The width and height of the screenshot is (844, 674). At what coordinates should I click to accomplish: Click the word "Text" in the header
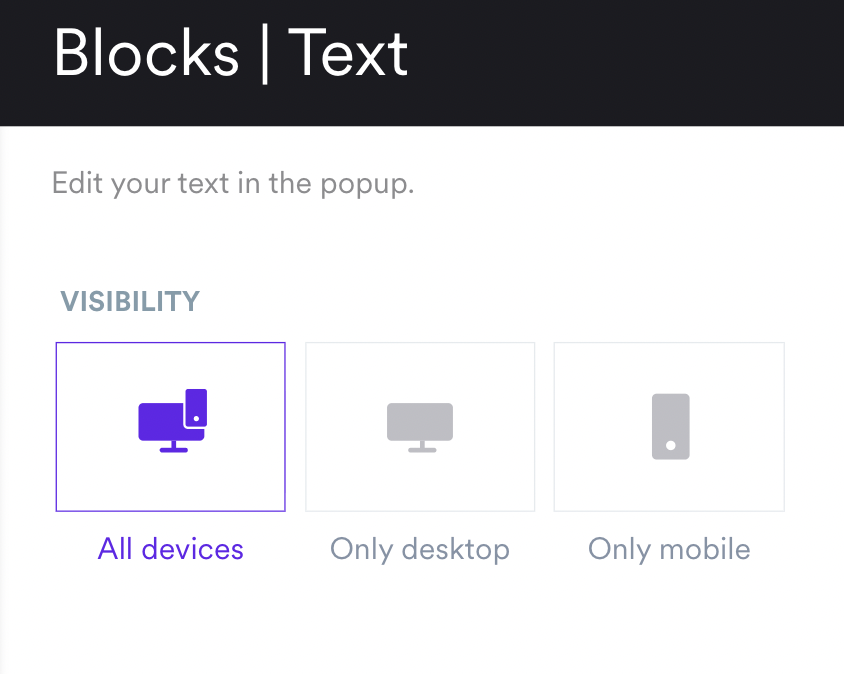point(348,54)
